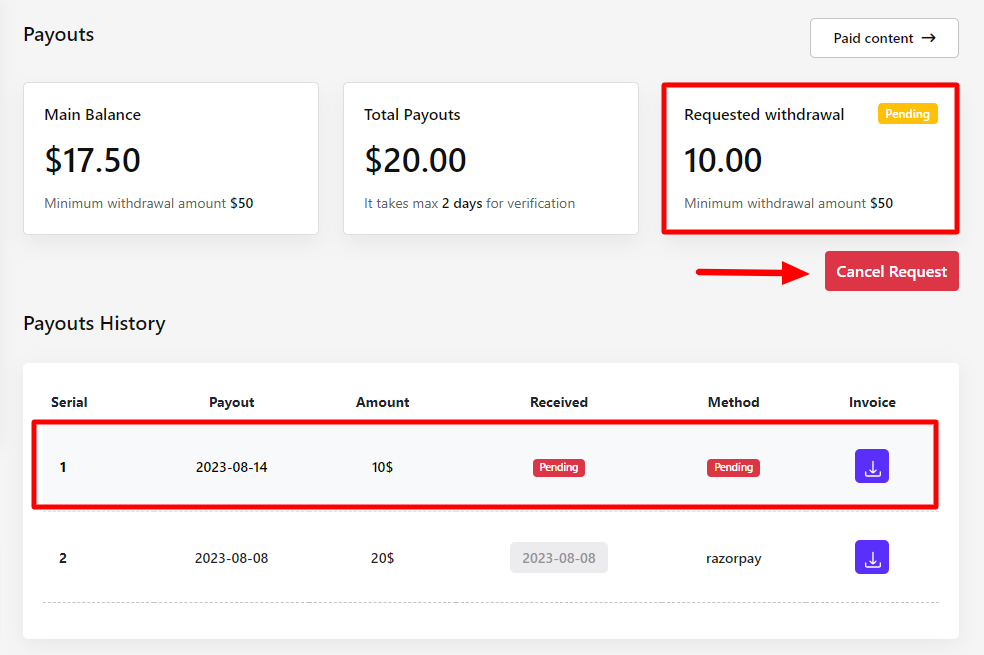Image resolution: width=984 pixels, height=655 pixels.
Task: Click the 10.00 requested withdrawal amount
Action: click(x=723, y=160)
